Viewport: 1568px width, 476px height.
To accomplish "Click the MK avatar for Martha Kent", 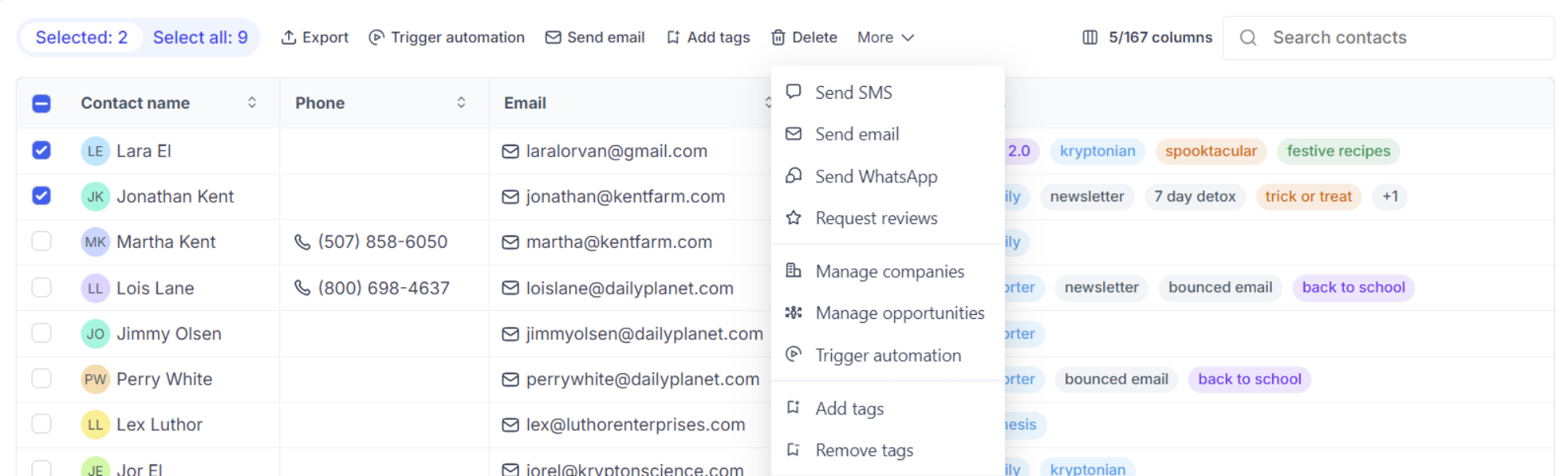I will (x=95, y=242).
